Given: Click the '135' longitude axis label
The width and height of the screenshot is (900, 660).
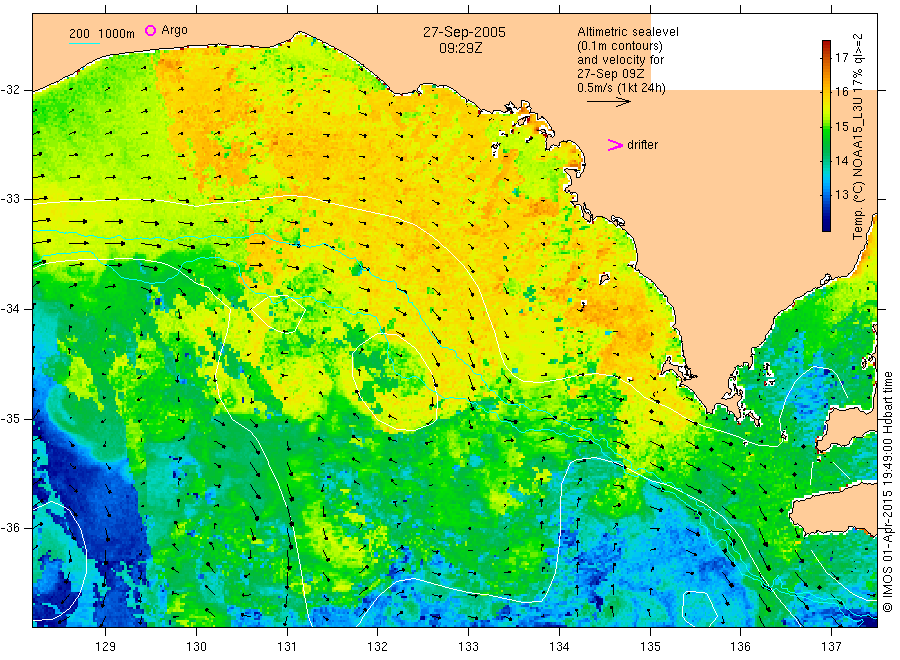Looking at the screenshot, I should point(650,647).
